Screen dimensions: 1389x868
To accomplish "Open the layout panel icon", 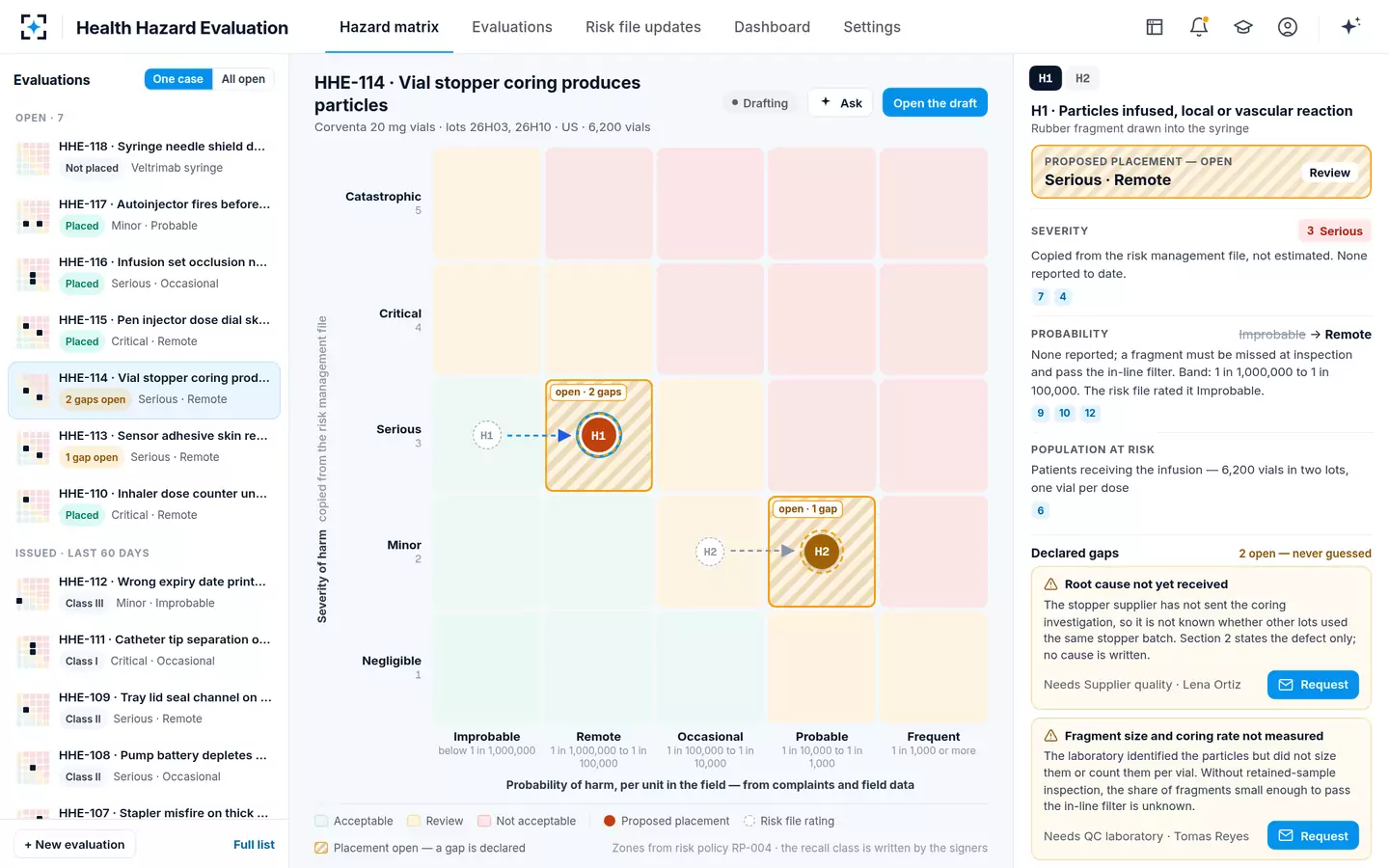I will [x=1155, y=27].
